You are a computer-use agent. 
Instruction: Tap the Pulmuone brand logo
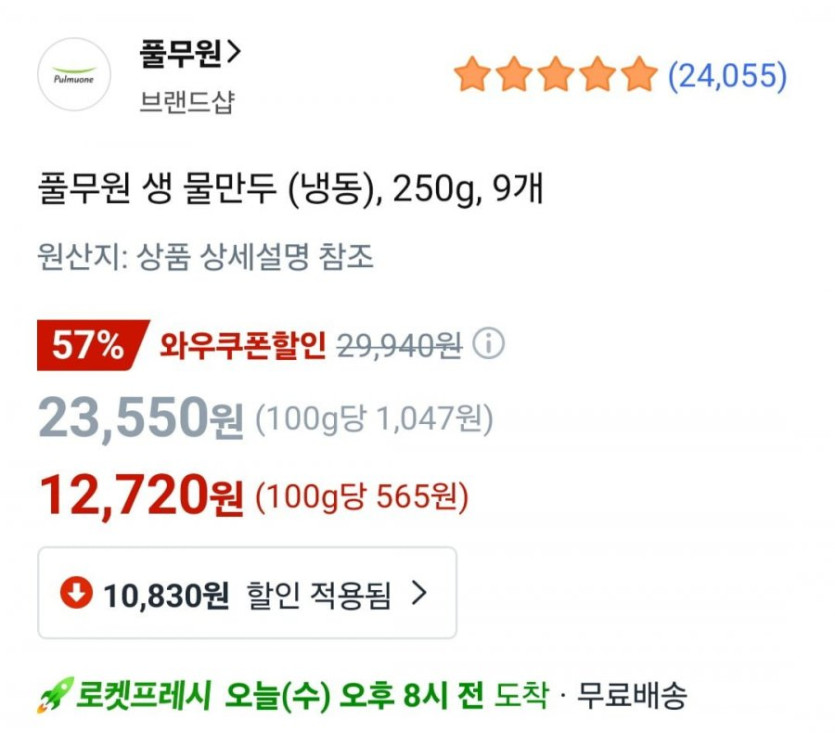(73, 73)
